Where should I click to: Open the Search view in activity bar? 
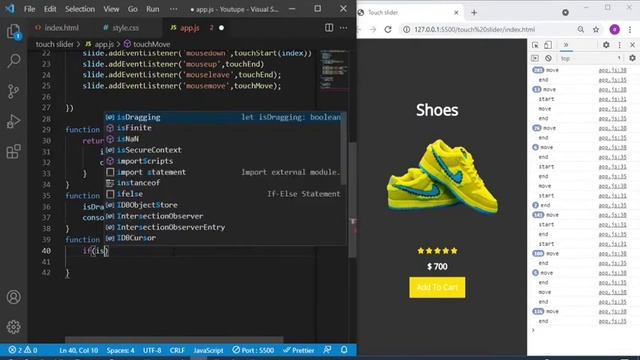(x=13, y=60)
